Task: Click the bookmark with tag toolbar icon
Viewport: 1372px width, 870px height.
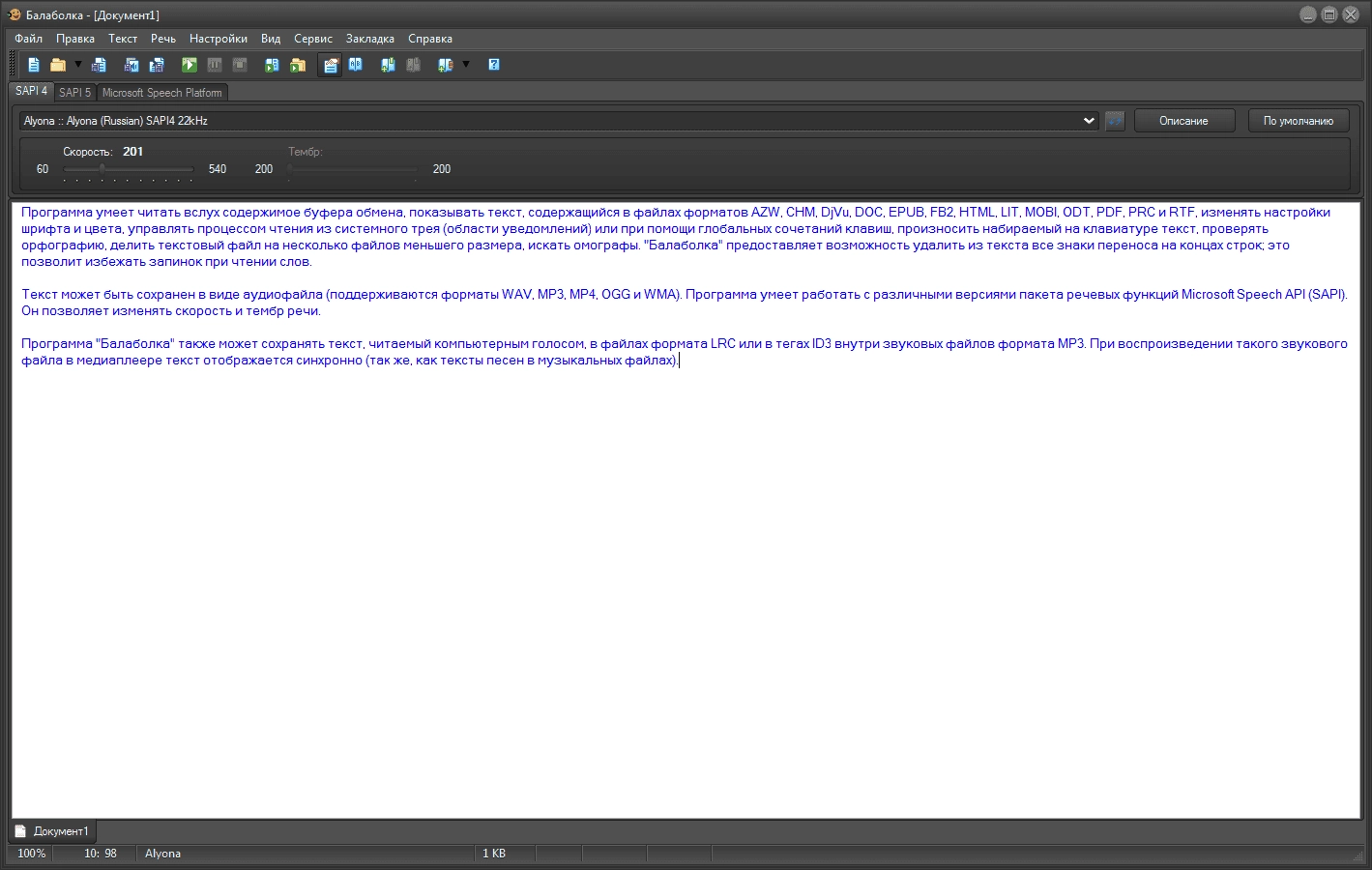Action: pyautogui.click(x=446, y=65)
